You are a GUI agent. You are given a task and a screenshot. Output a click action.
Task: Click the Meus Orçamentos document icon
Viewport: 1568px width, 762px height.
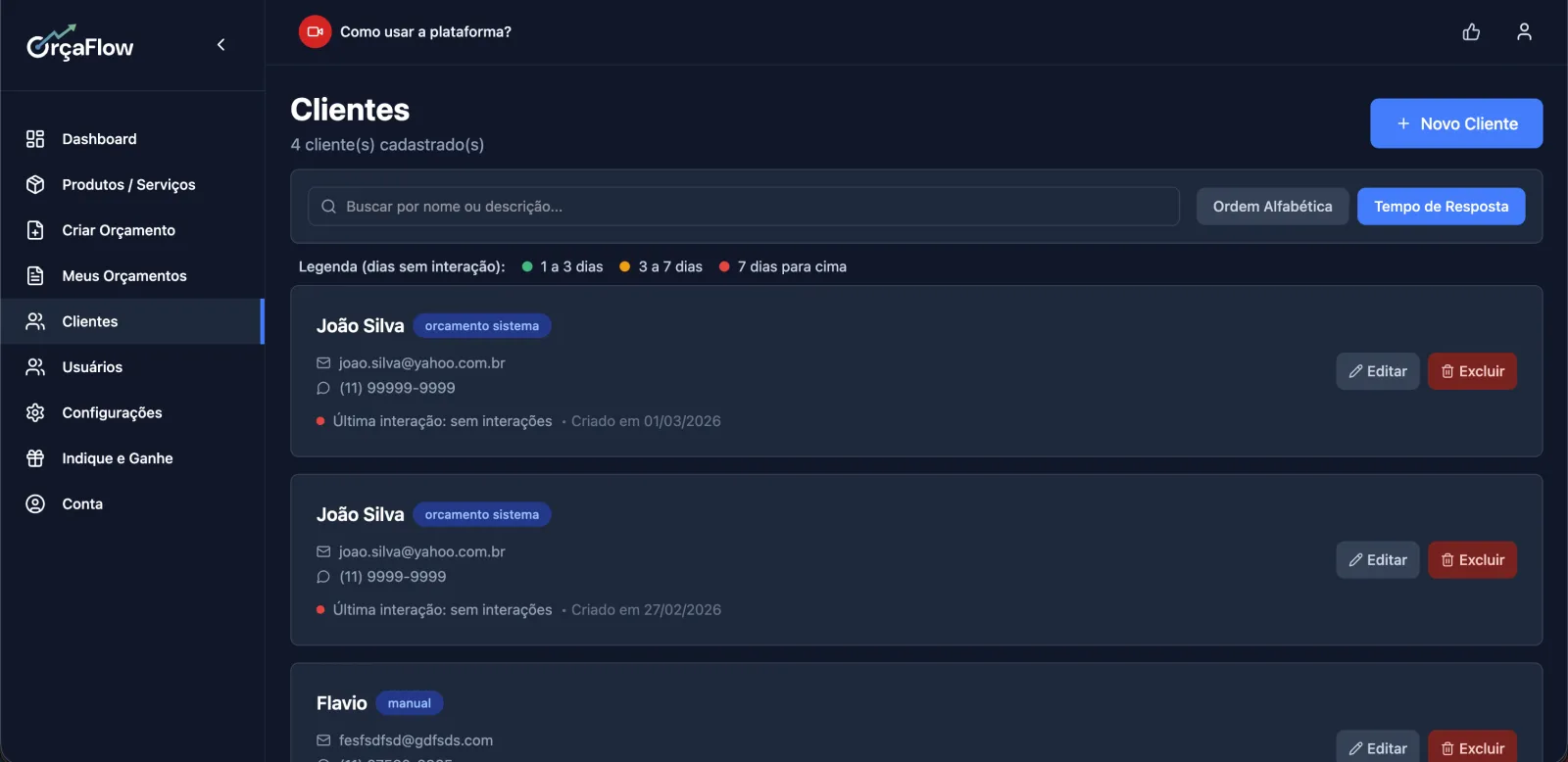pyautogui.click(x=35, y=275)
